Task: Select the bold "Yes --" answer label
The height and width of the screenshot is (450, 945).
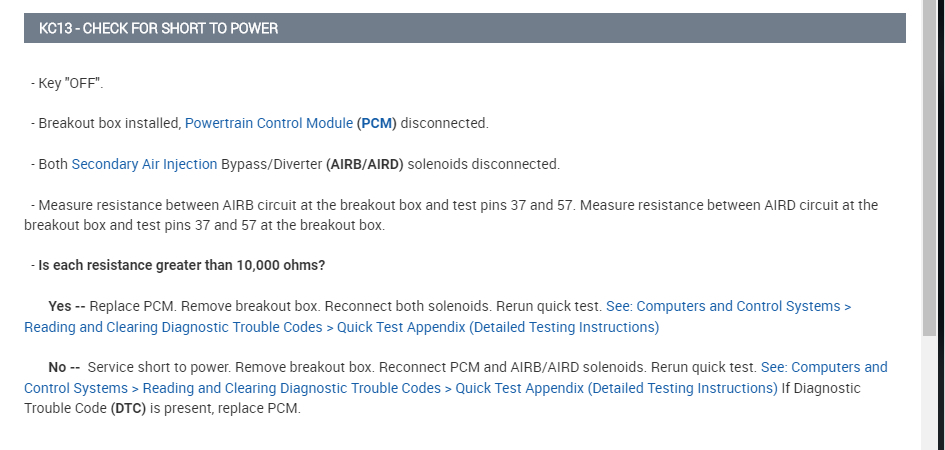Action: 66,306
